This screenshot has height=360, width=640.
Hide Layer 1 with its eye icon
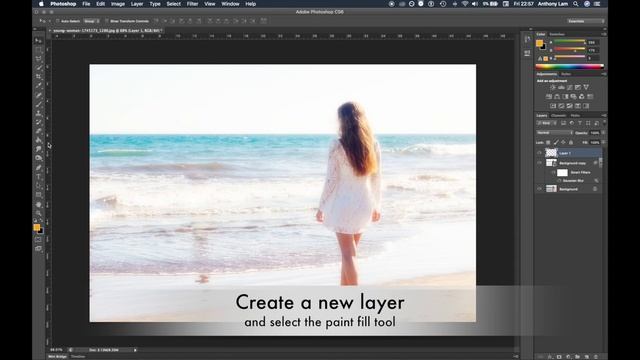[x=539, y=153]
